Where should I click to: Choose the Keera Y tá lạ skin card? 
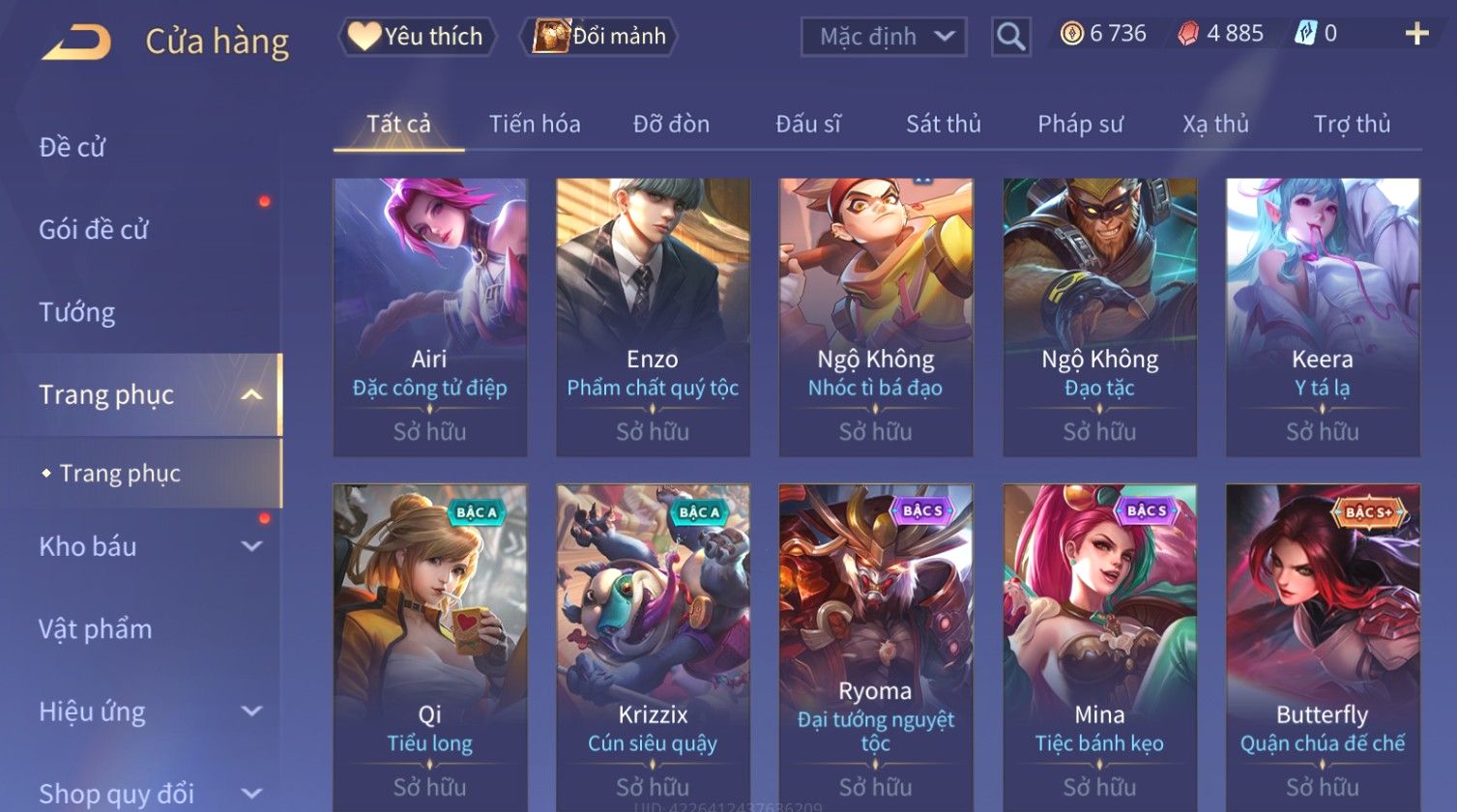1323,317
